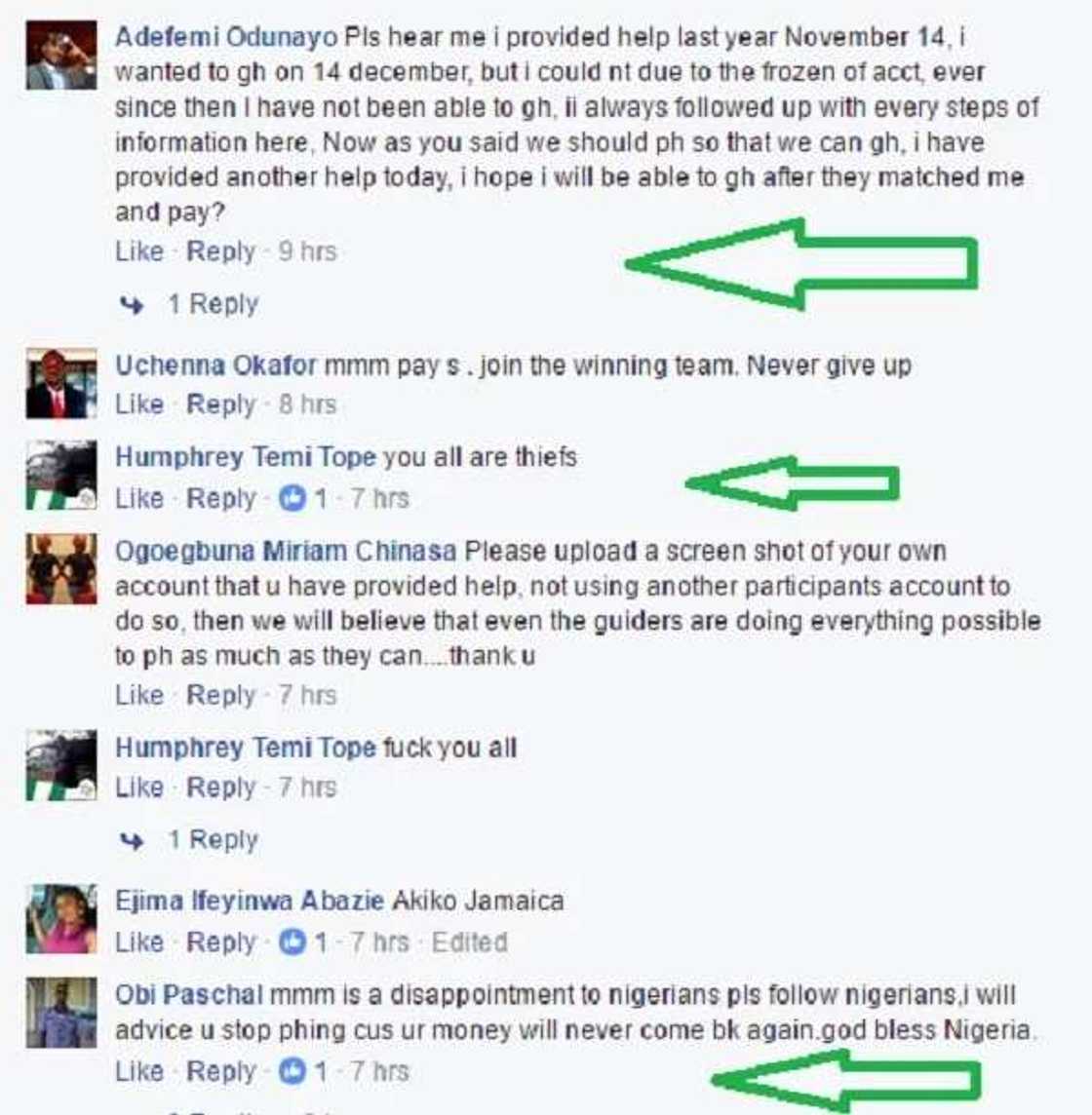Open Uchenna Okafor's avatar thumbnail
The image size is (1092, 1115).
point(61,384)
